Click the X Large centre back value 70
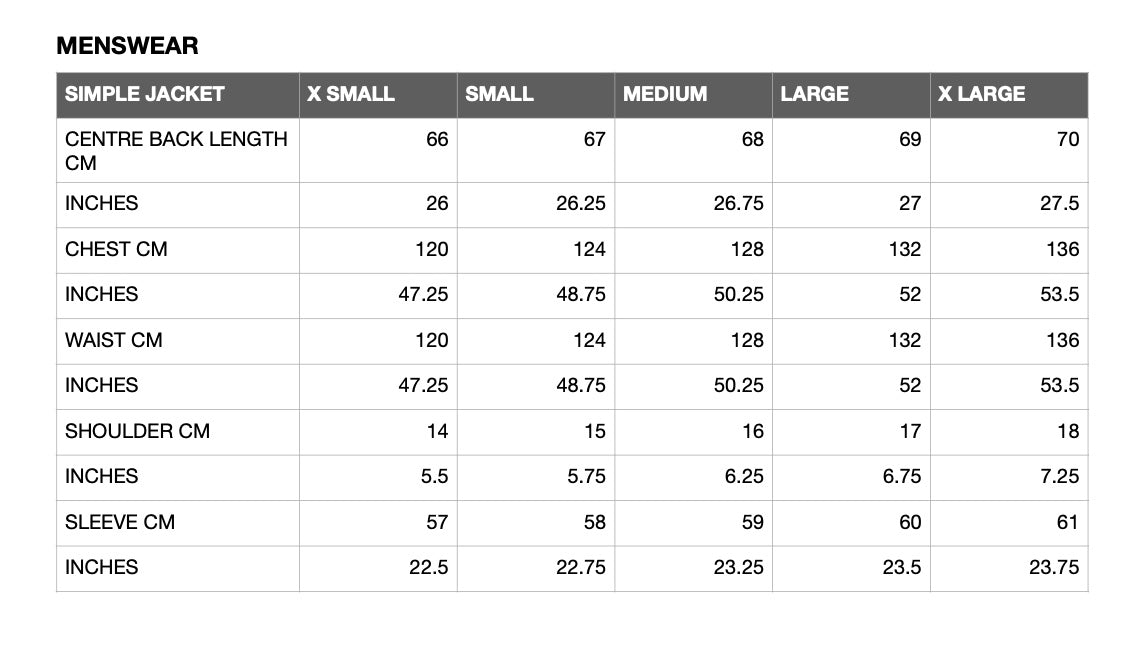The width and height of the screenshot is (1136, 661). pyautogui.click(x=1068, y=139)
